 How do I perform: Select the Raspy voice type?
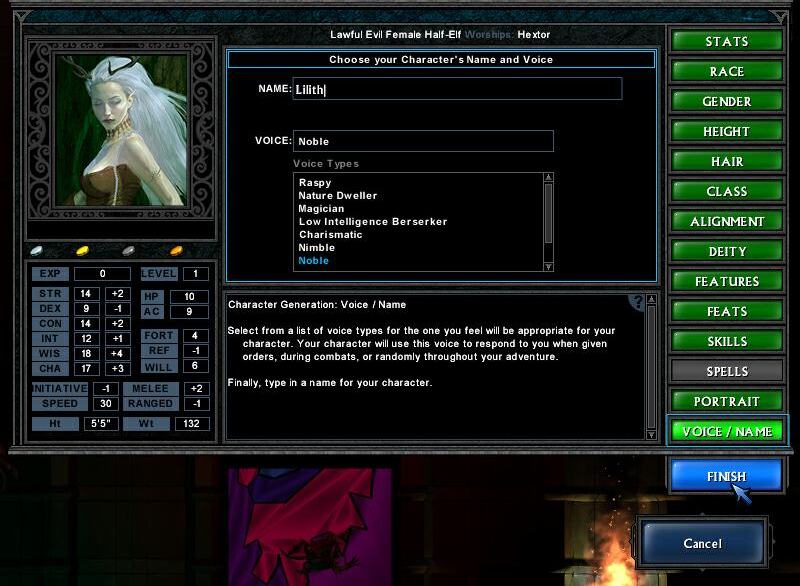pos(315,183)
